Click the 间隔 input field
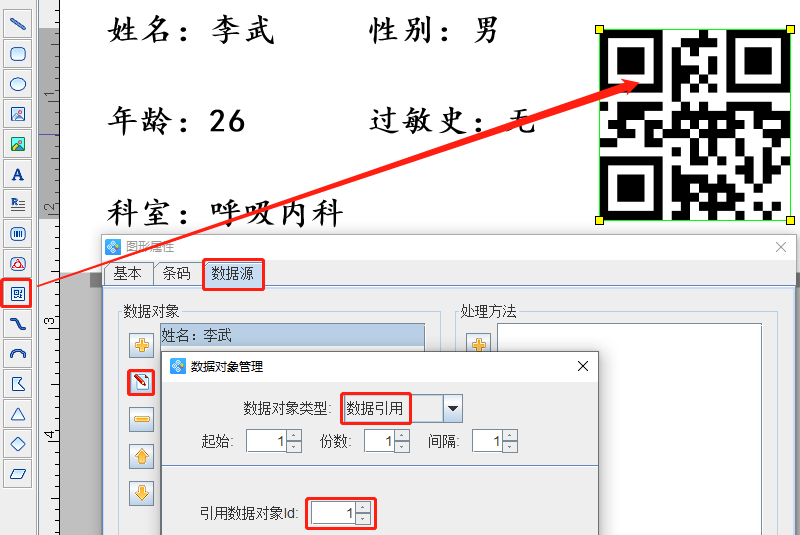 pos(488,441)
